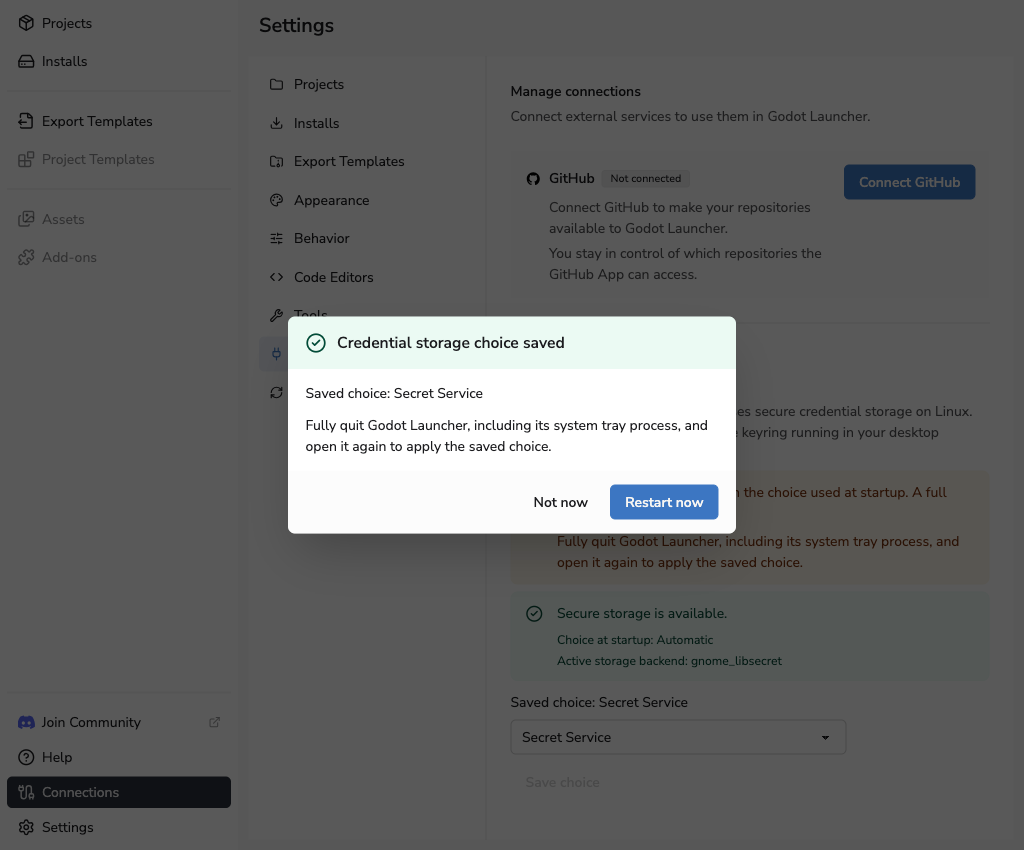The width and height of the screenshot is (1024, 850).
Task: Click the Projects cube icon in sidebar
Action: pyautogui.click(x=26, y=23)
